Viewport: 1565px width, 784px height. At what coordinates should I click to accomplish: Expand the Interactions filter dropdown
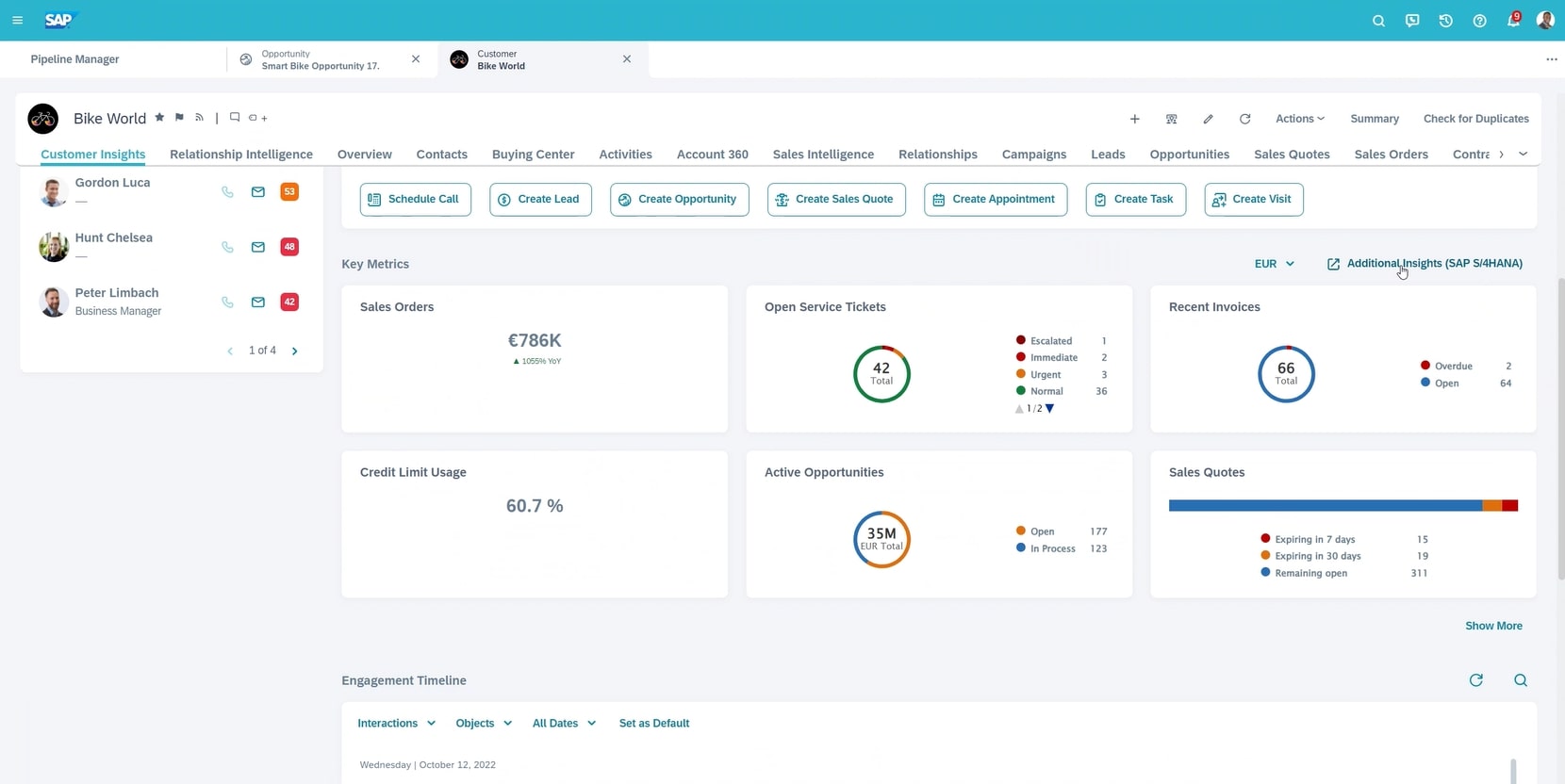pos(397,724)
